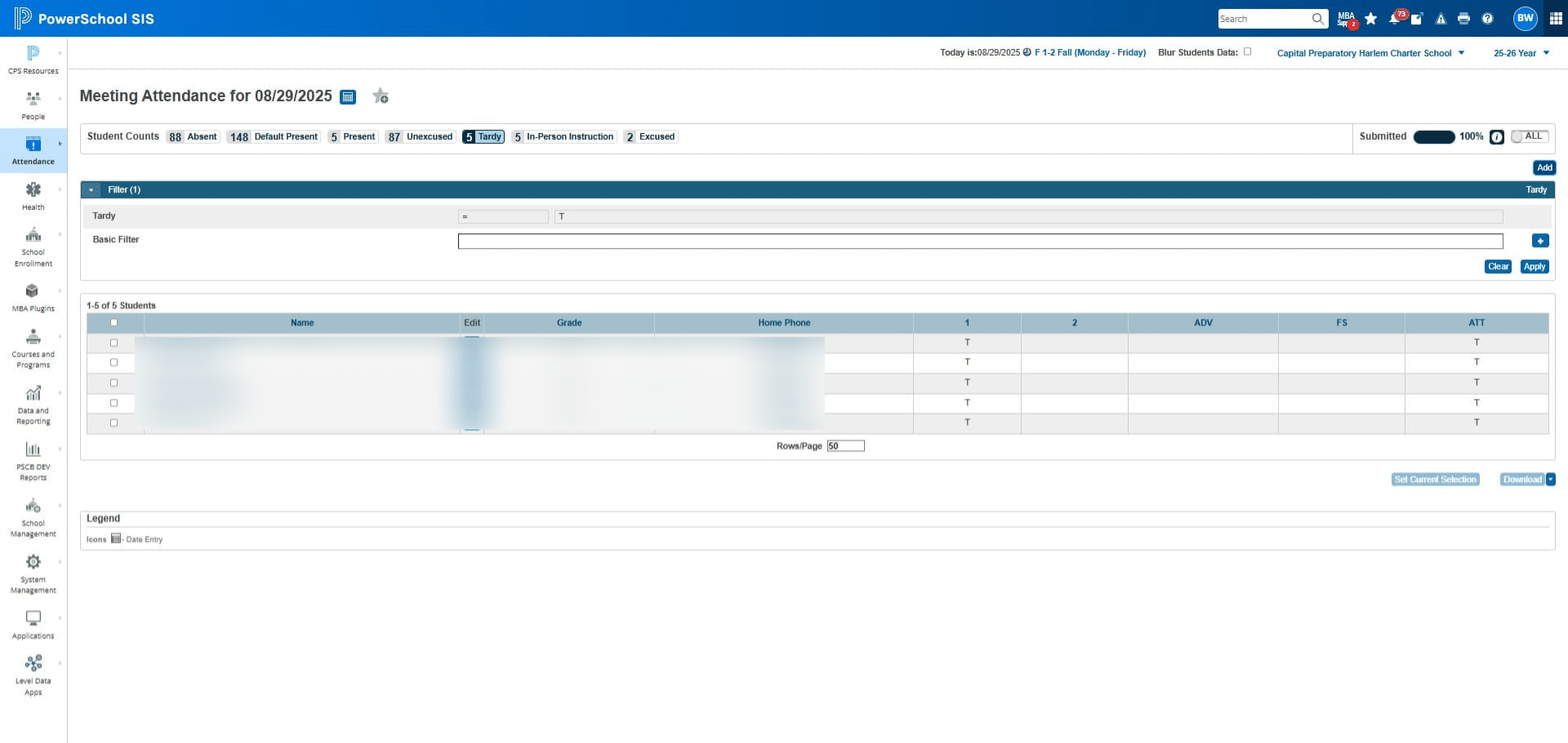Click the favorites star in top bar

tap(1370, 19)
